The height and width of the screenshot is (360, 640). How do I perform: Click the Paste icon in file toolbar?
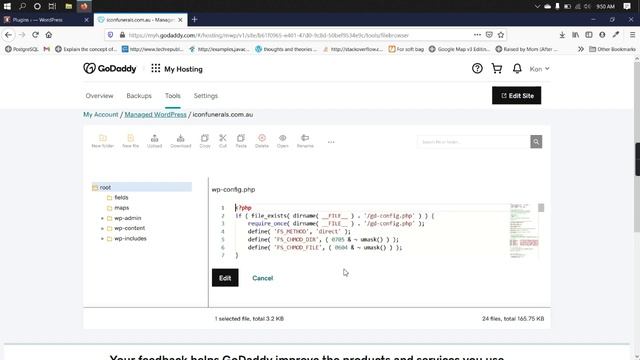(x=241, y=141)
